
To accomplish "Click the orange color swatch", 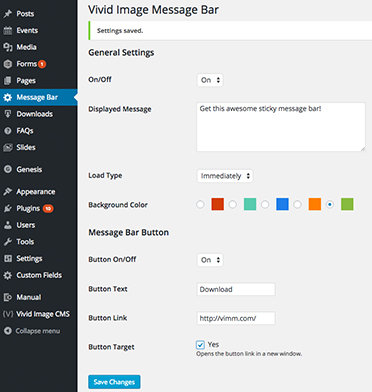I will [315, 204].
